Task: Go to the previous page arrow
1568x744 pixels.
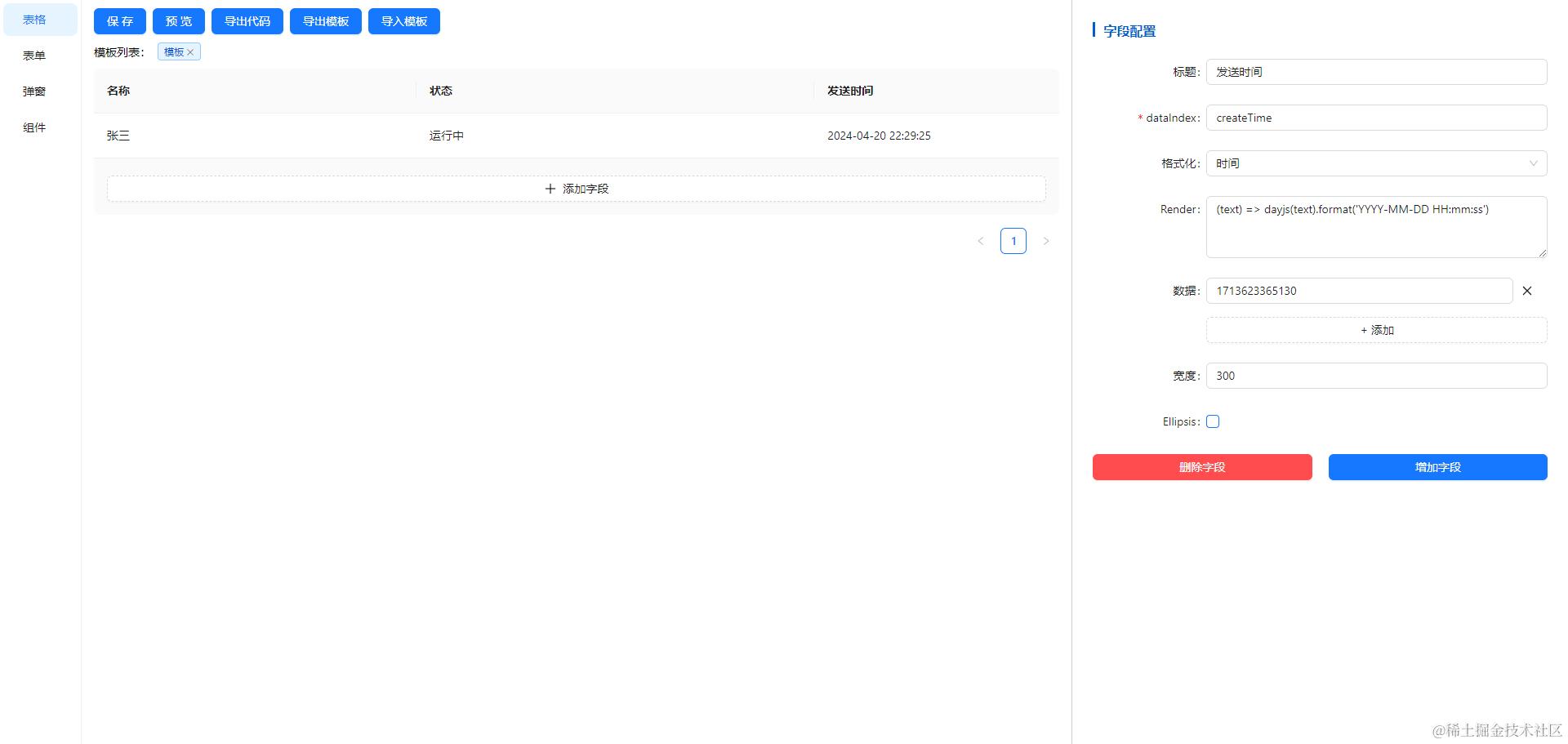Action: tap(981, 241)
